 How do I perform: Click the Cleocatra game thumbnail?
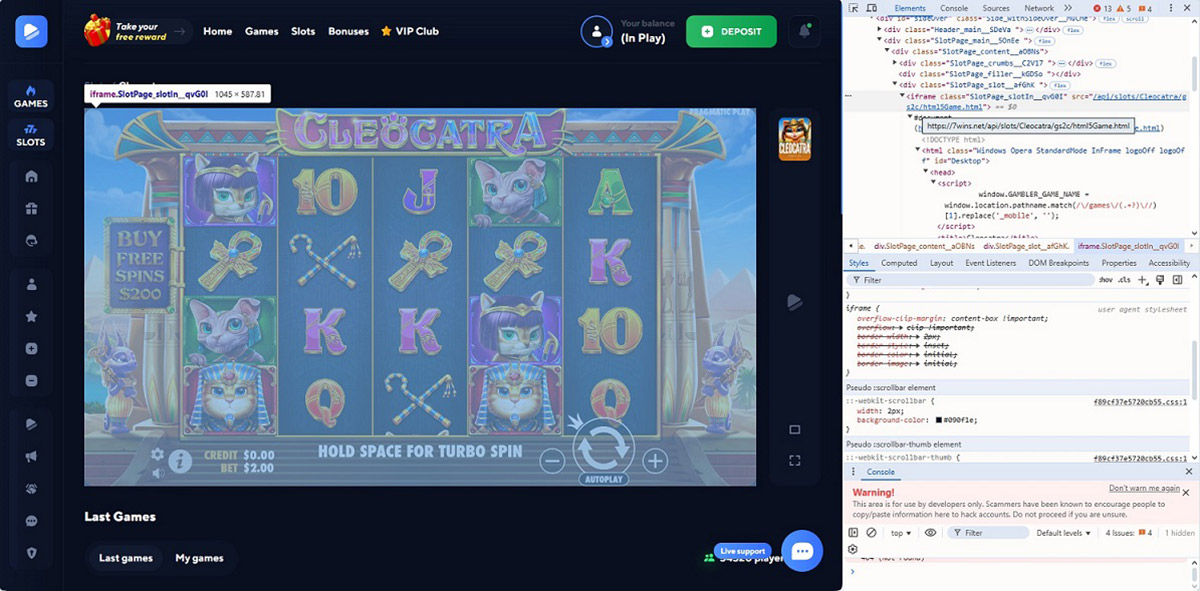(x=795, y=139)
